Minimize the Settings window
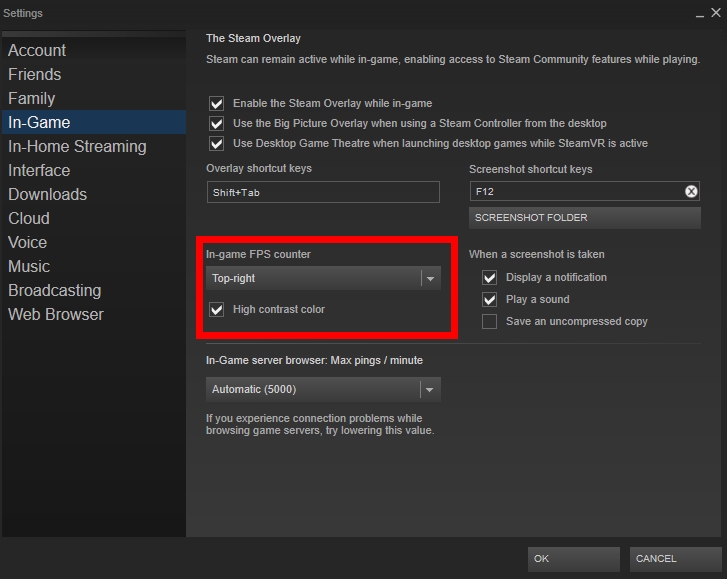The image size is (727, 579). point(700,14)
